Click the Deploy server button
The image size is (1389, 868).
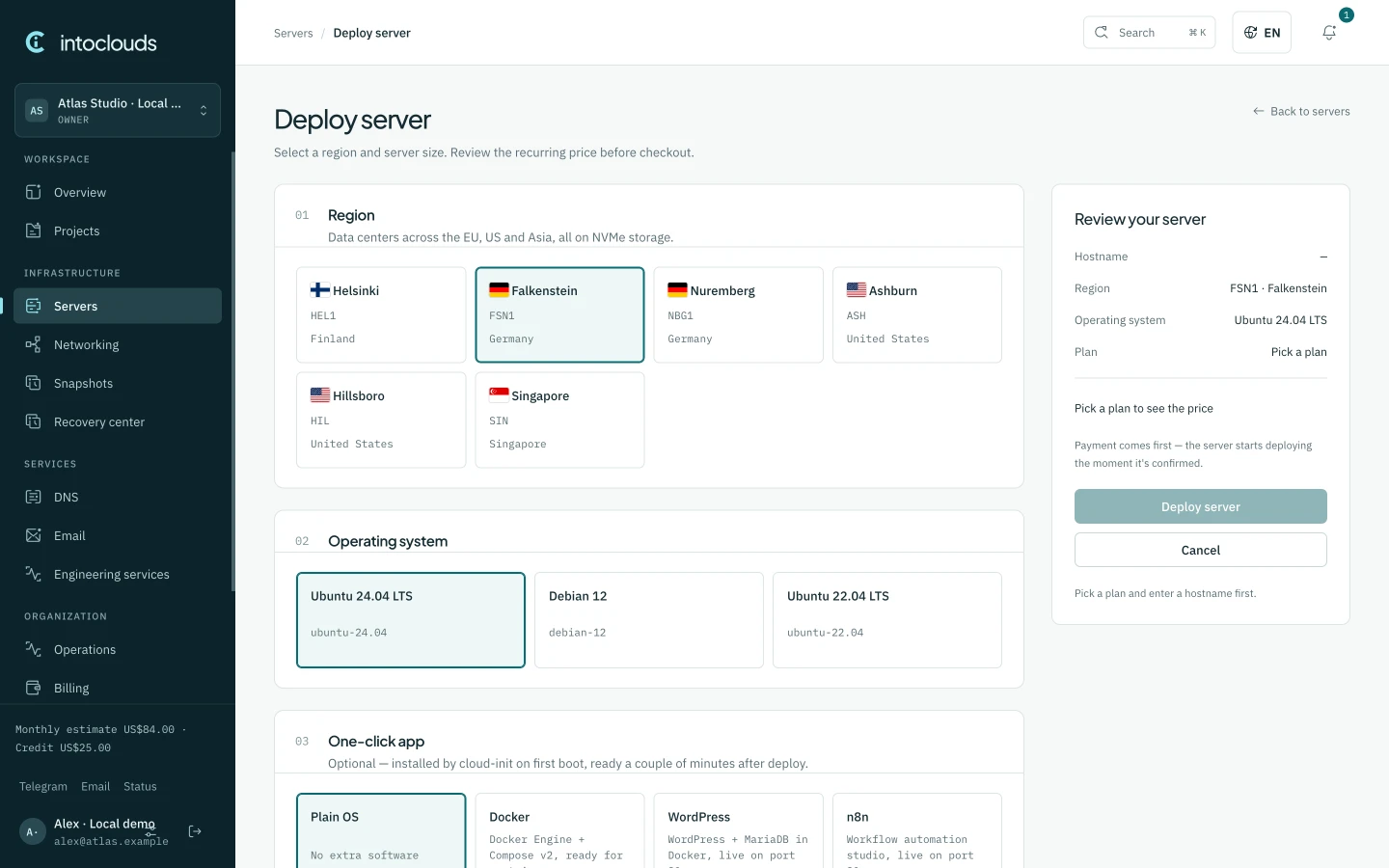pyautogui.click(x=1201, y=506)
